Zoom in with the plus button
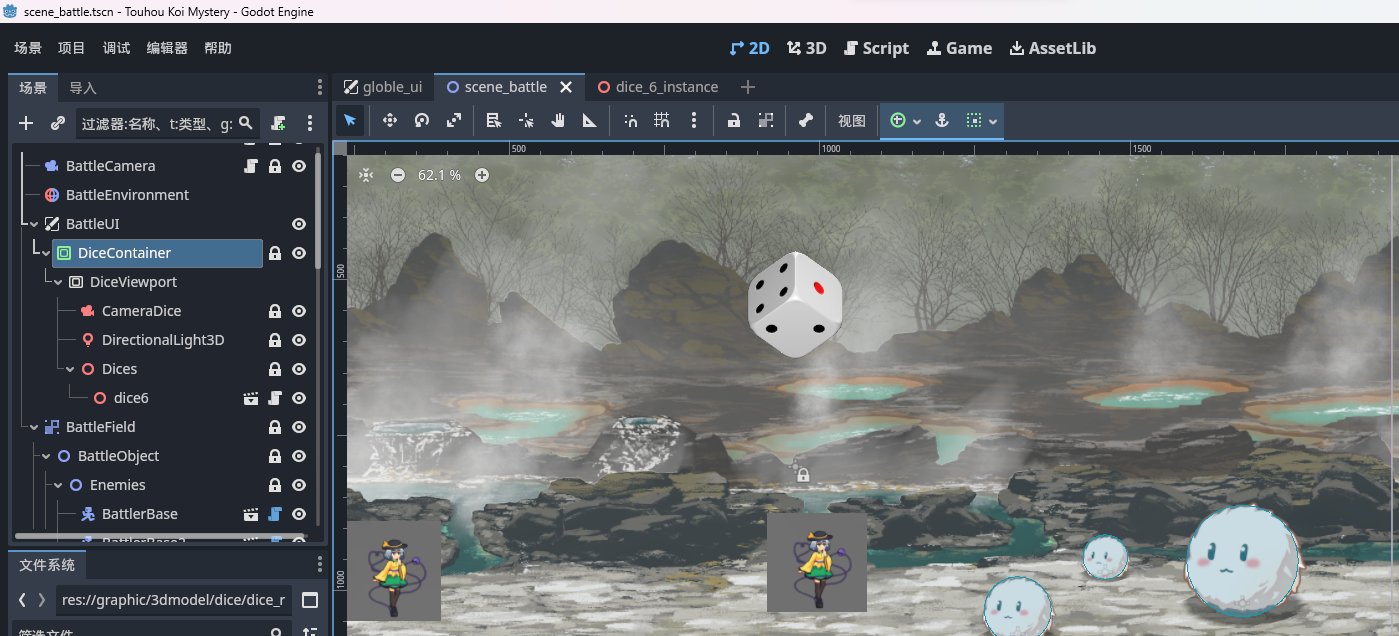 [x=482, y=175]
